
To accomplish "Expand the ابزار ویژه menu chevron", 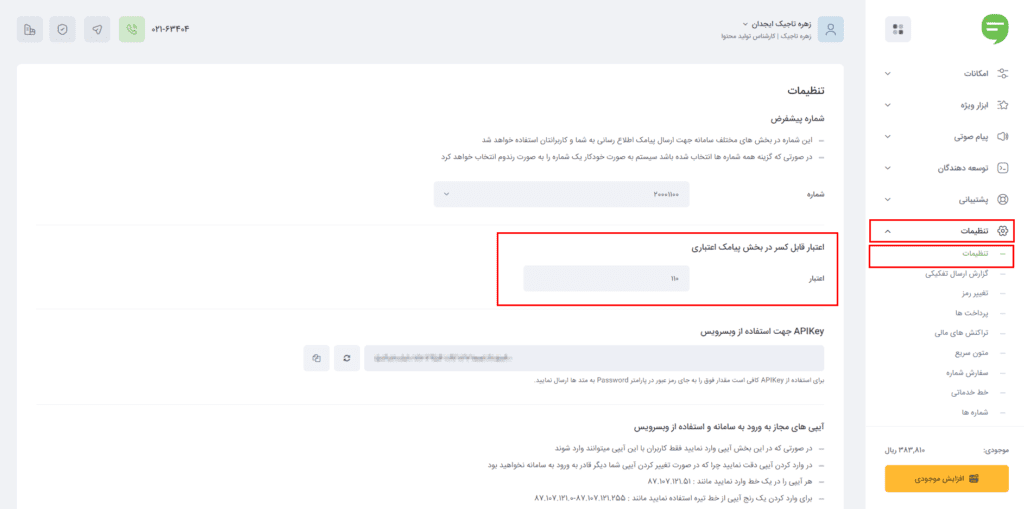I will tap(887, 105).
